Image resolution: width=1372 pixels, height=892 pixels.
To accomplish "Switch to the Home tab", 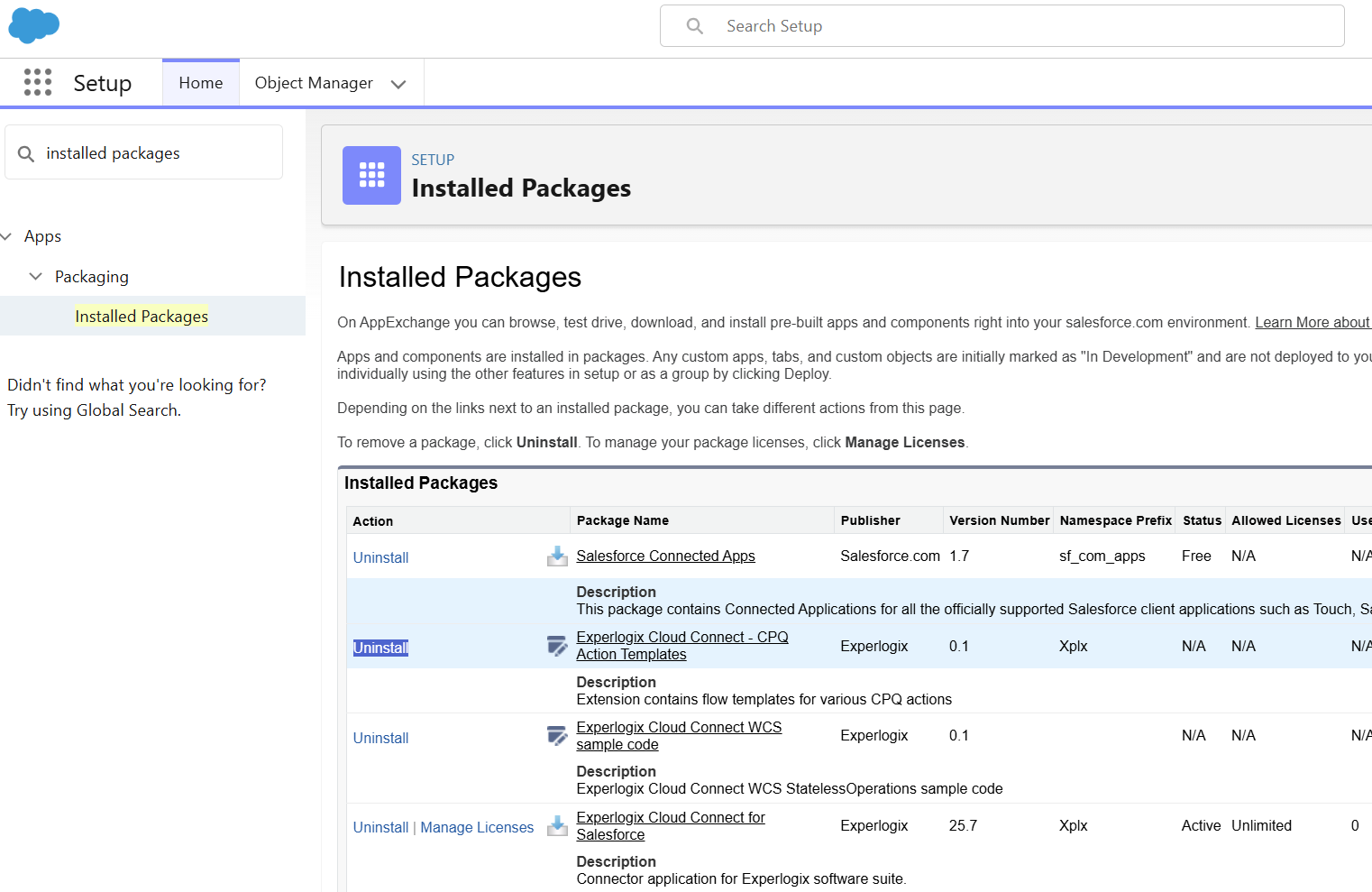I will coord(201,83).
